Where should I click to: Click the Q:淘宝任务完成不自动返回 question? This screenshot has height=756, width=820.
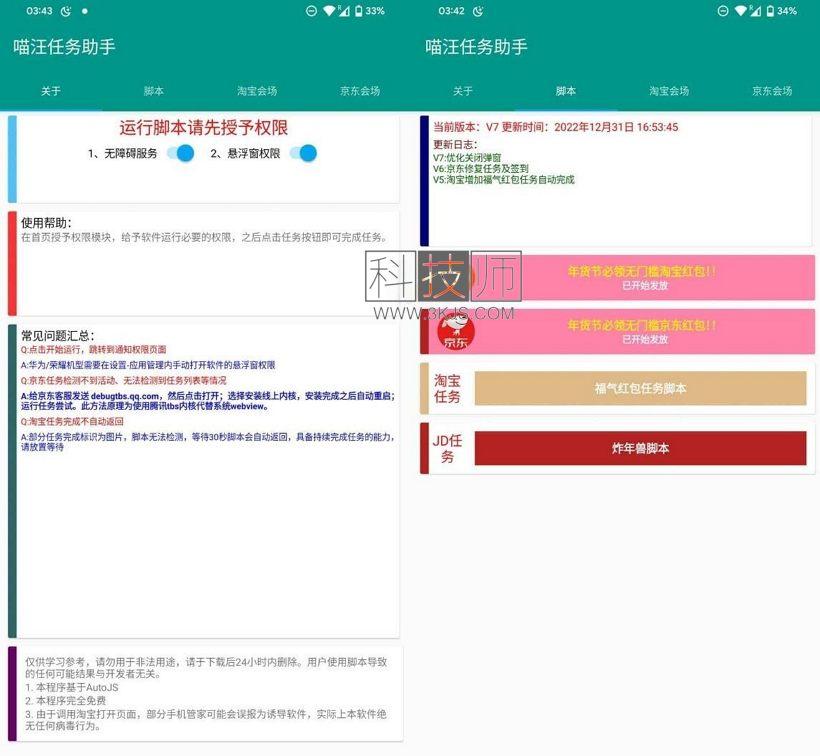tap(72, 421)
